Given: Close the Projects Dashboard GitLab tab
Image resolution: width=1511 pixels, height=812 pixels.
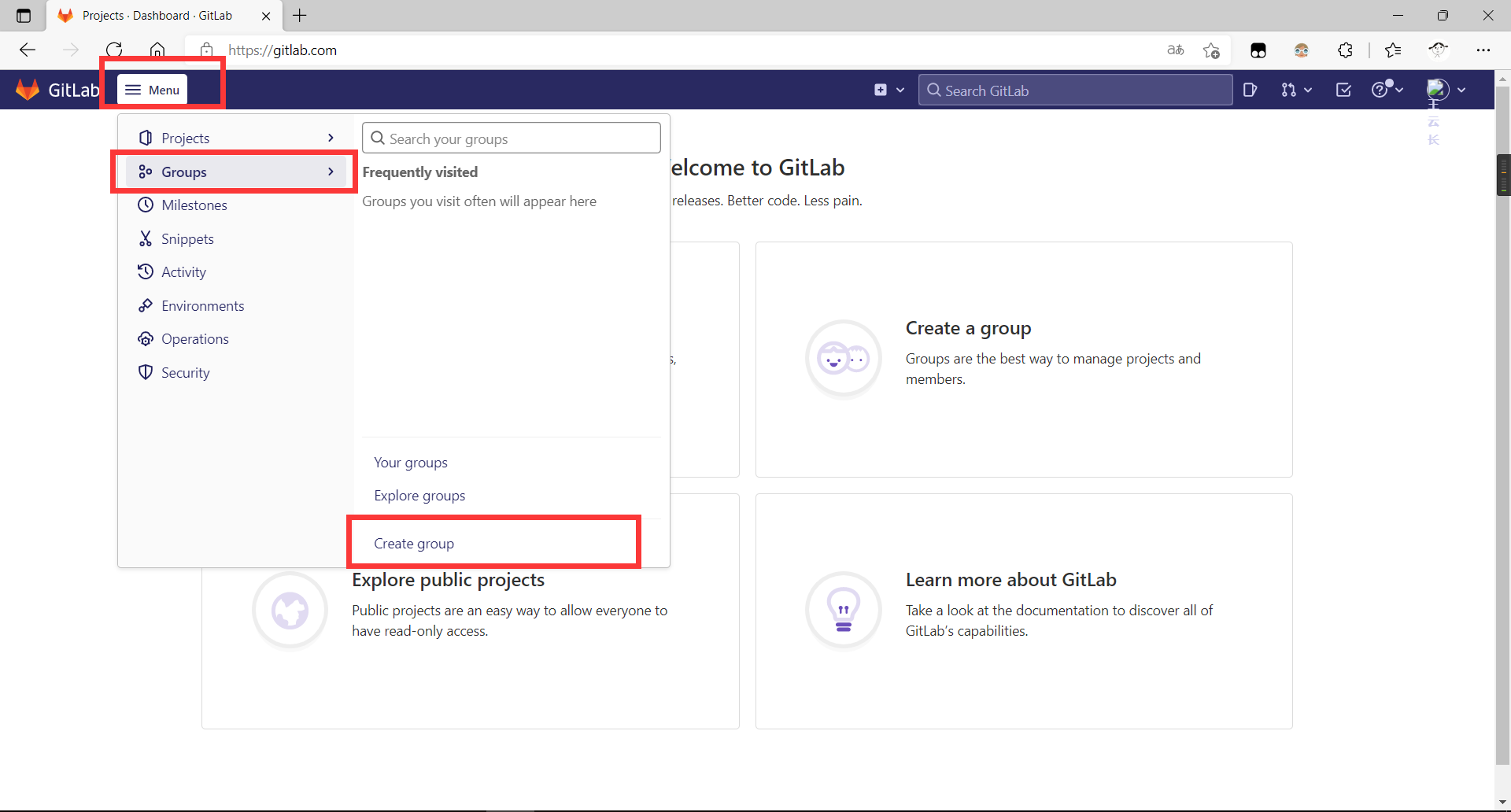Looking at the screenshot, I should (x=266, y=16).
